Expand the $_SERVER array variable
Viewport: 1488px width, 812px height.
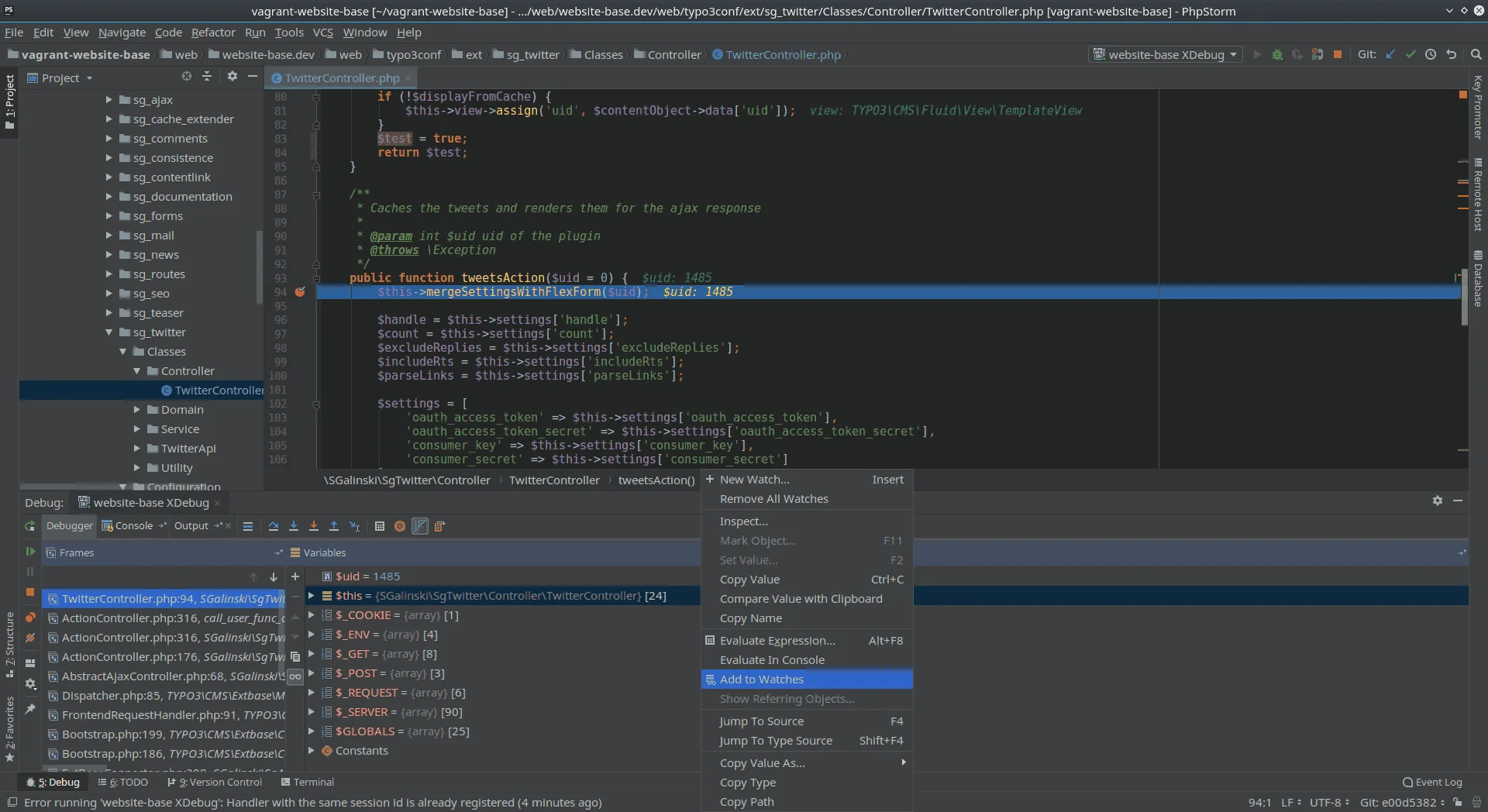click(x=312, y=712)
